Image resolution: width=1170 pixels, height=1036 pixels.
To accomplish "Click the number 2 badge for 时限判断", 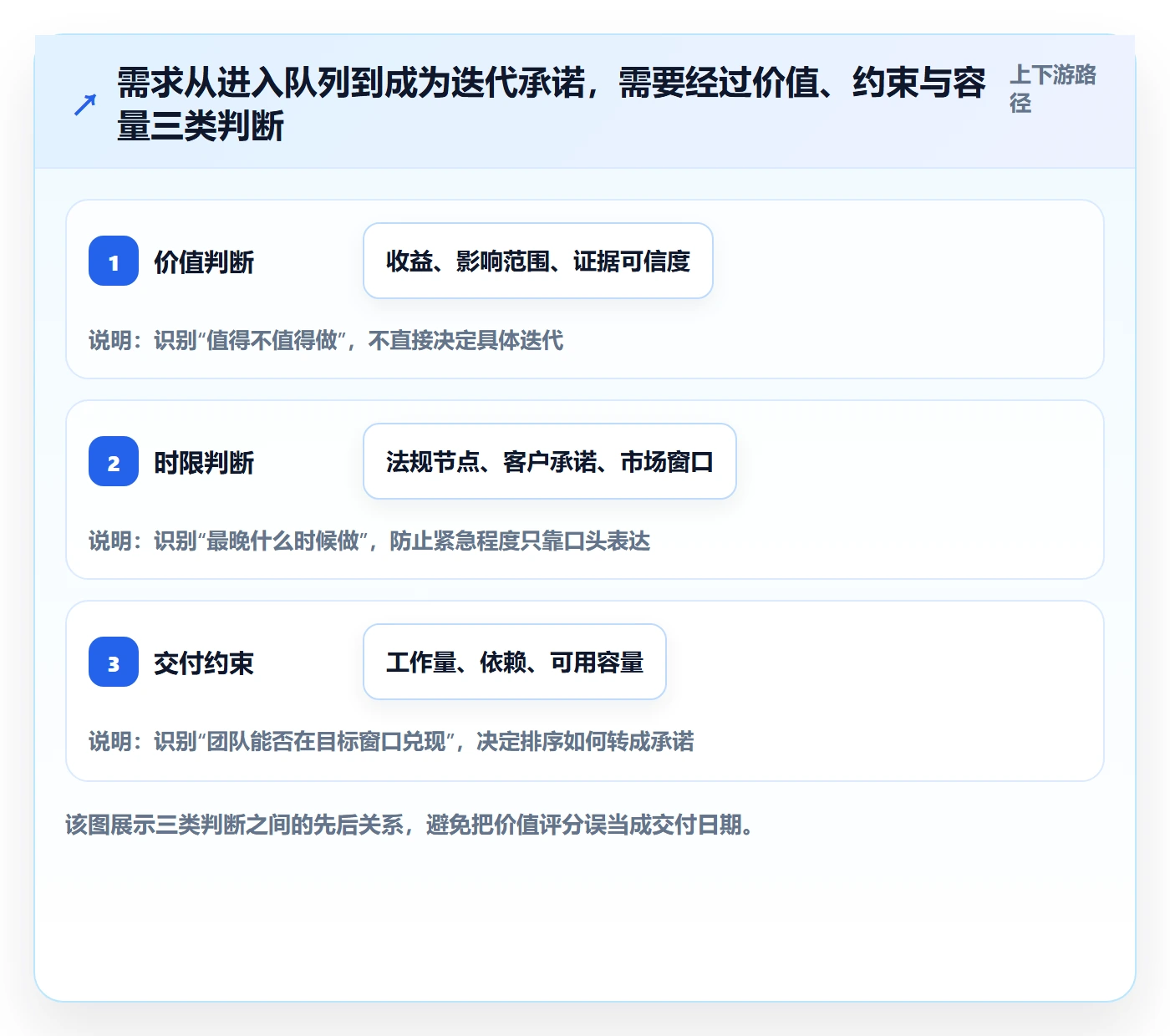I will 114,461.
